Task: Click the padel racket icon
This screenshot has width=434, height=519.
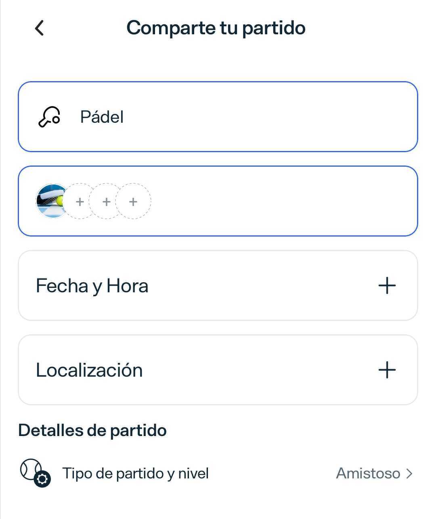Action: point(49,117)
